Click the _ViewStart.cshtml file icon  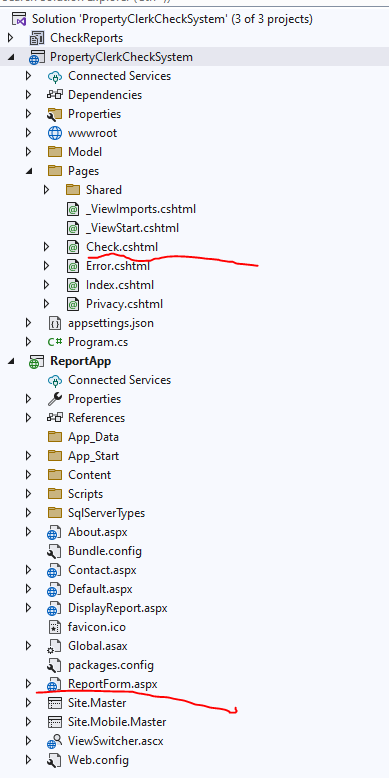73,228
